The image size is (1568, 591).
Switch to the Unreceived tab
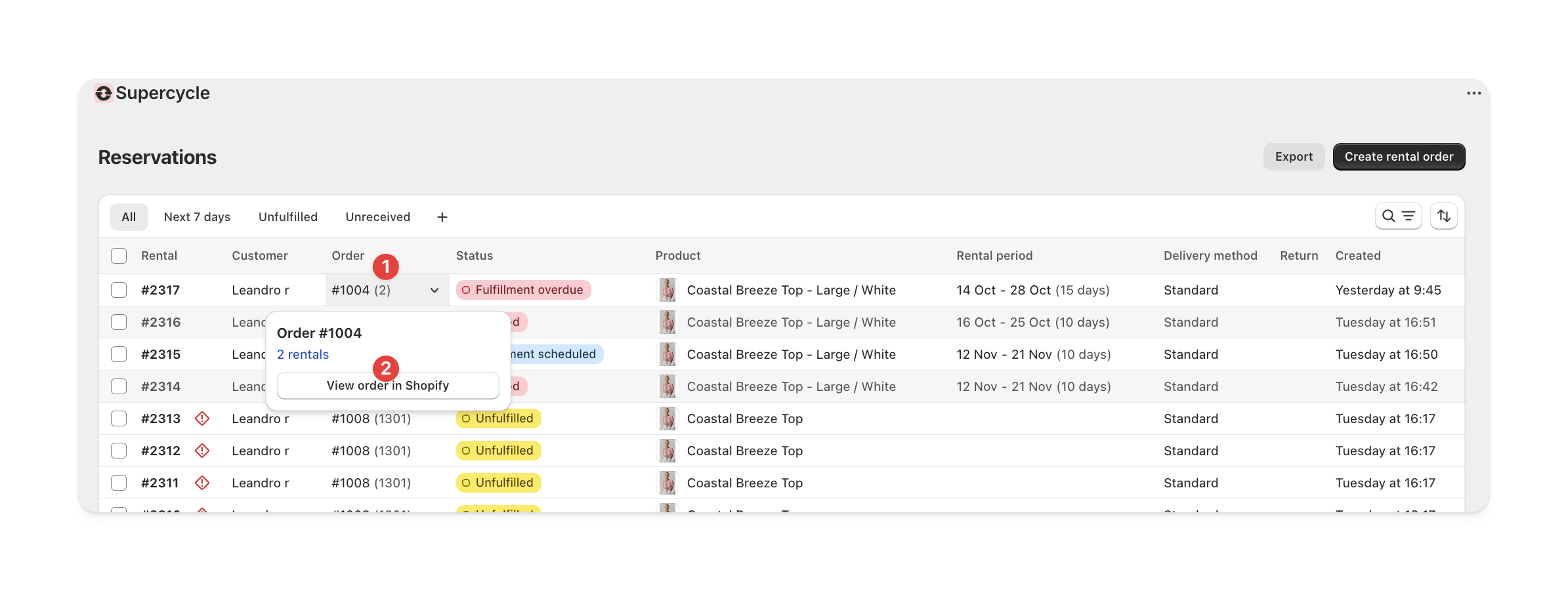tap(377, 216)
